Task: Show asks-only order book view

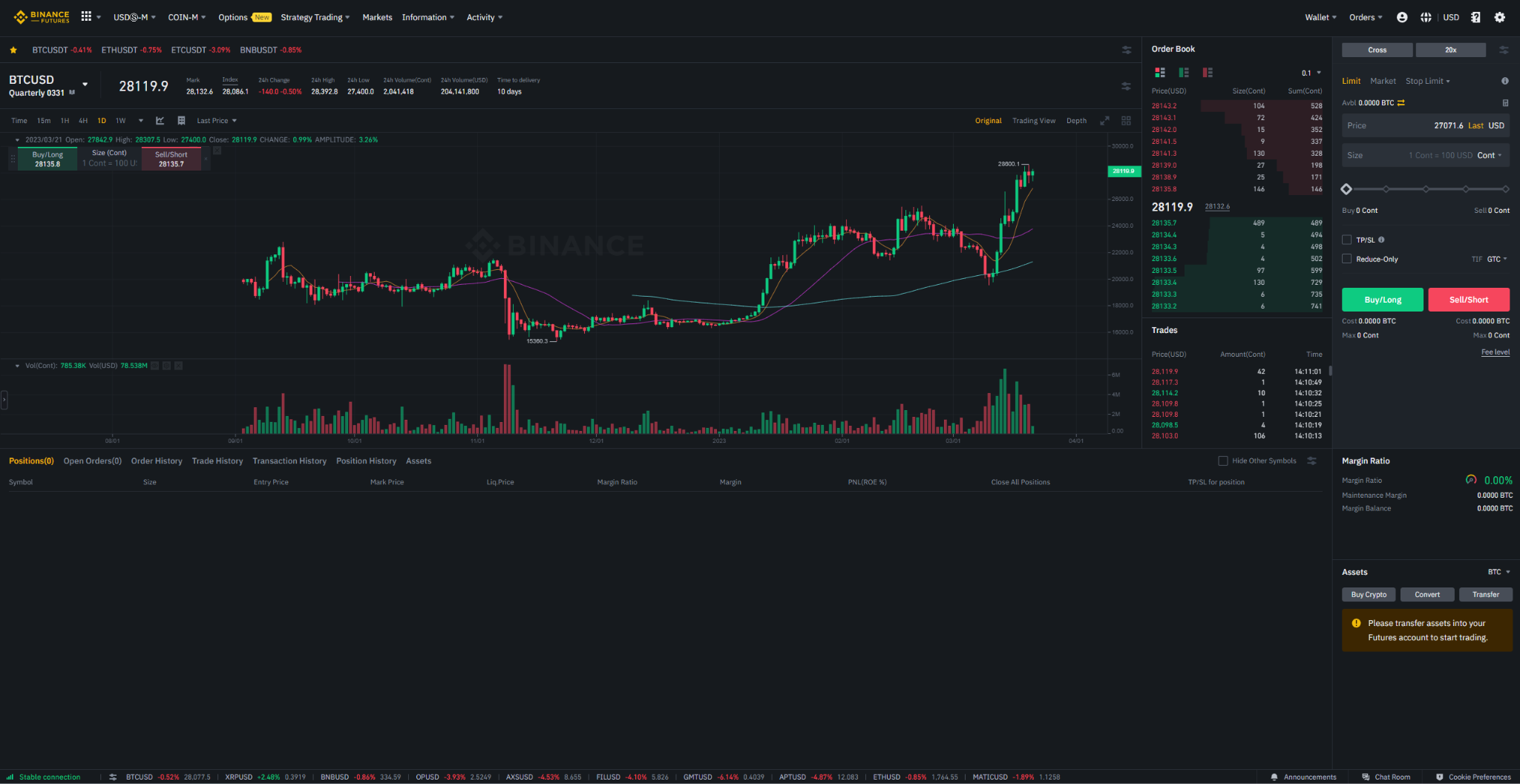Action: click(1208, 72)
